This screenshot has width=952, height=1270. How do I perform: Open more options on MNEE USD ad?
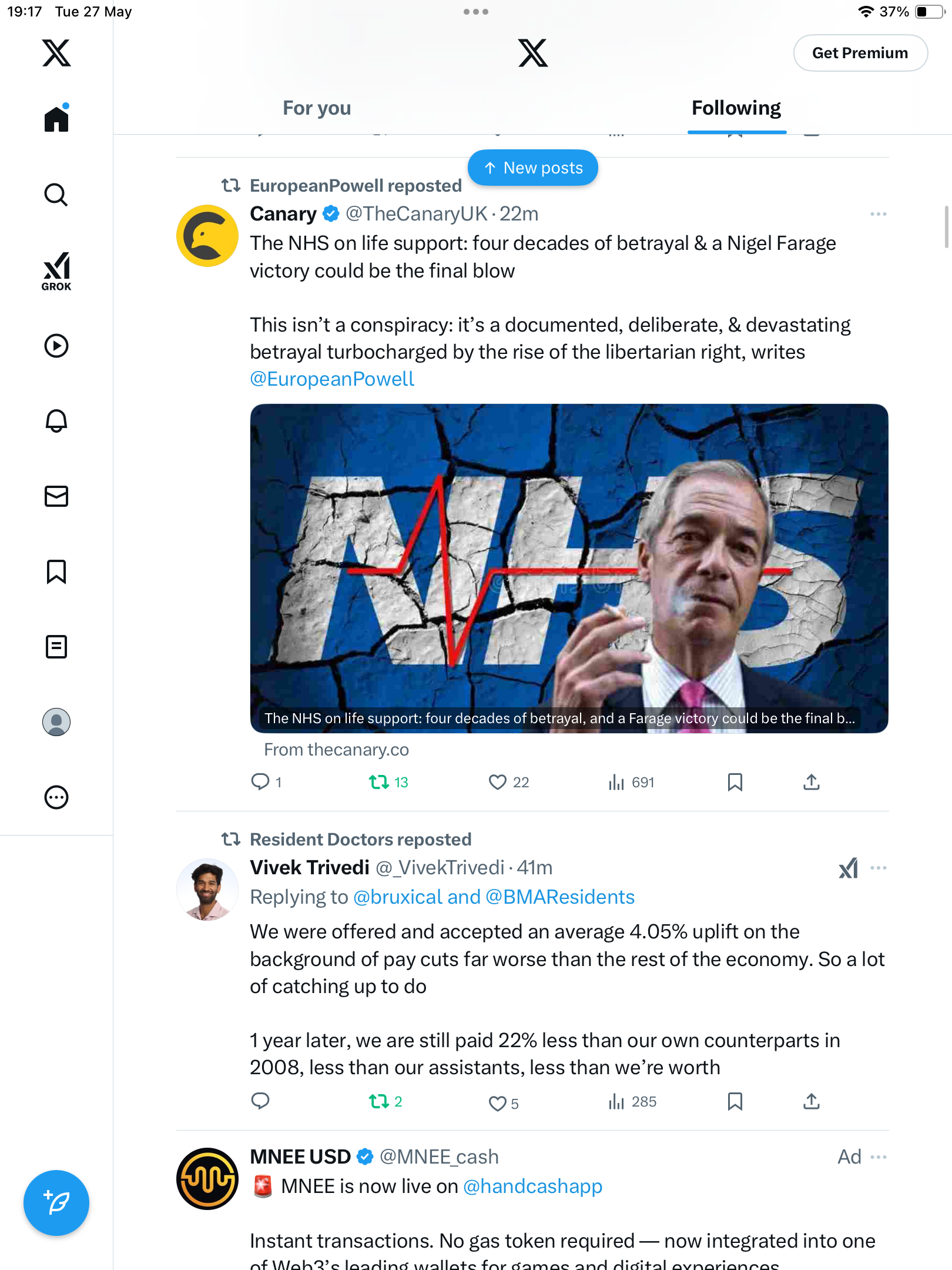point(879,1157)
